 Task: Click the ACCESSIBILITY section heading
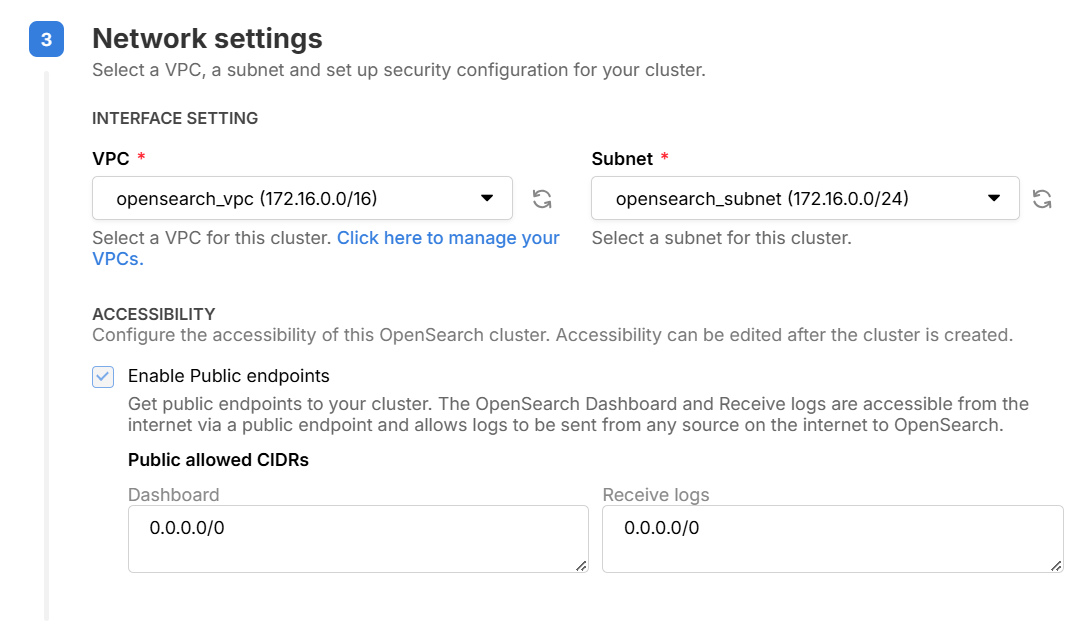(x=154, y=314)
